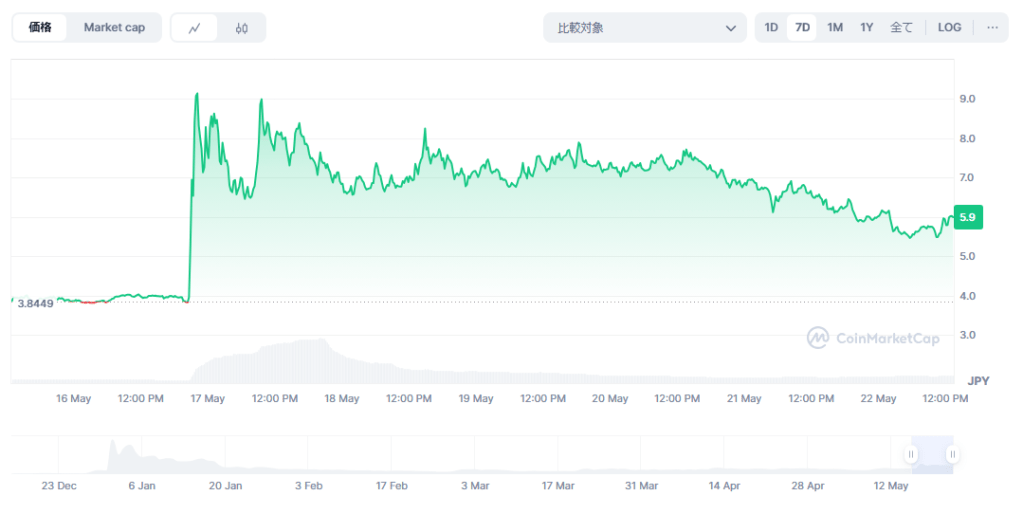
Task: Click the green 5.9 current price label
Action: (x=968, y=217)
